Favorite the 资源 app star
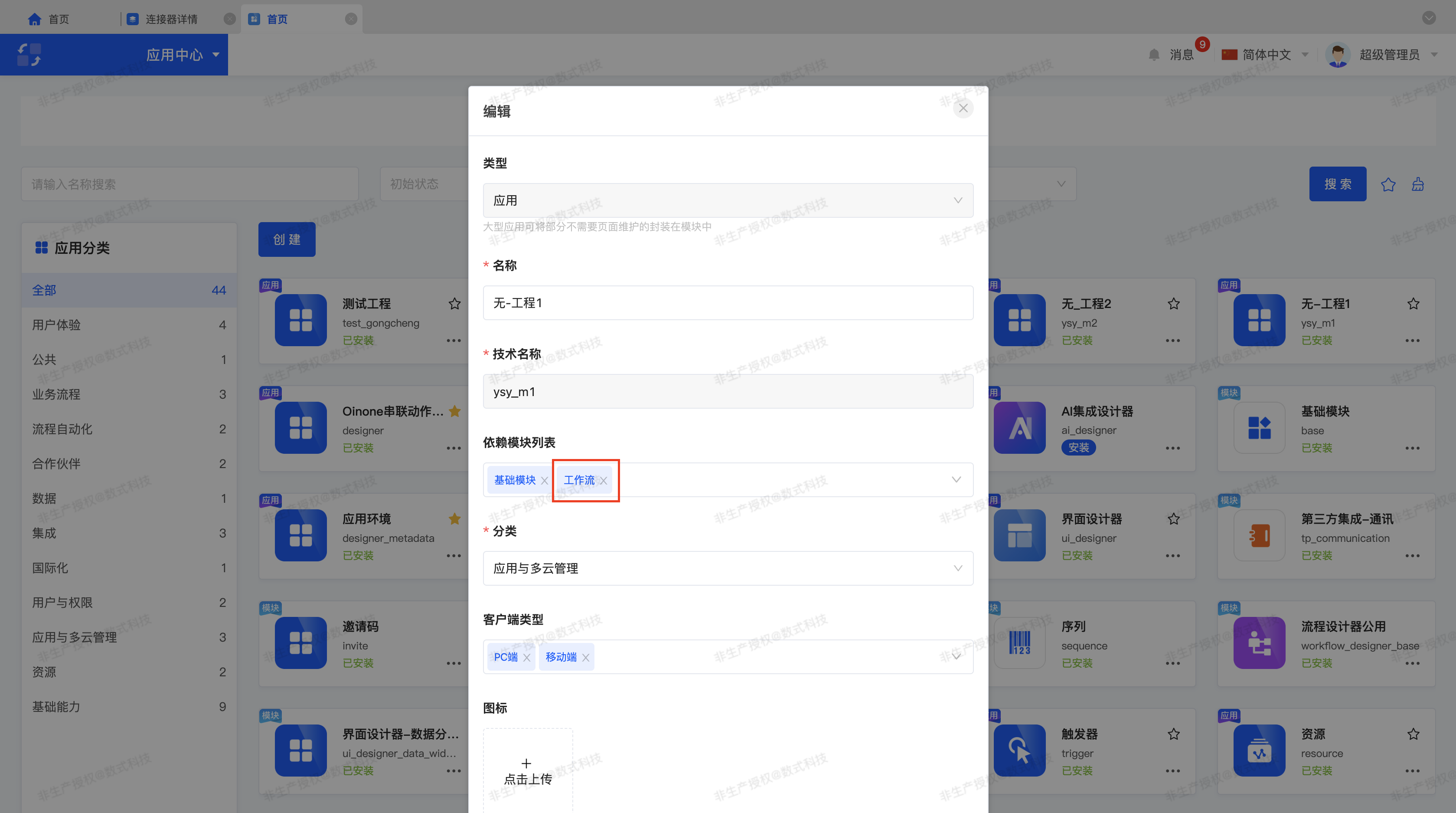Viewport: 1456px width, 813px height. (x=1413, y=734)
